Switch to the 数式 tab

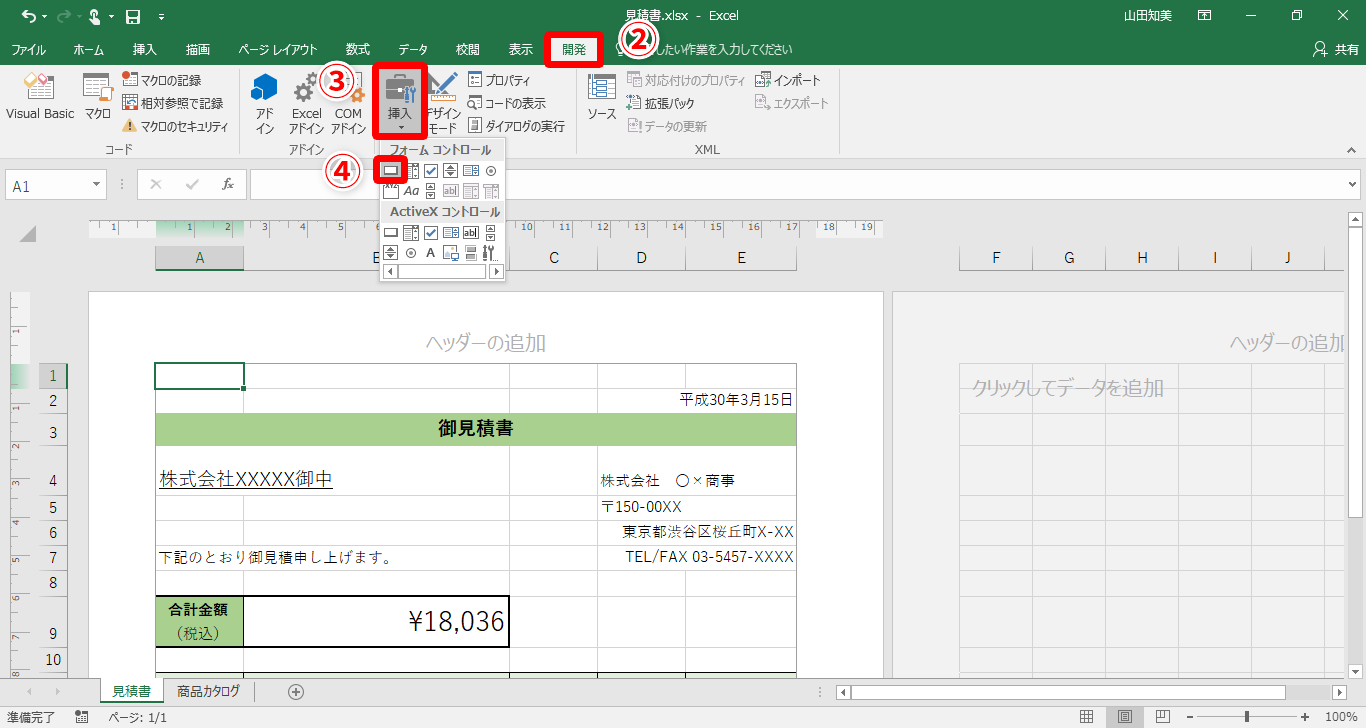tap(358, 50)
